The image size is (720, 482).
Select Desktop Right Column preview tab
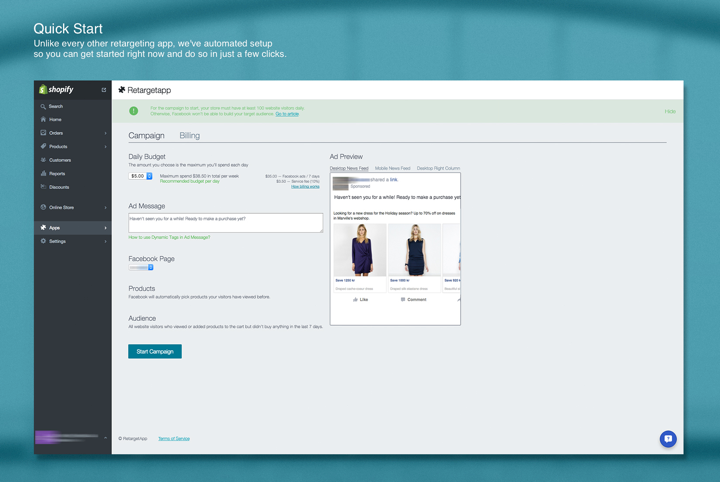438,168
